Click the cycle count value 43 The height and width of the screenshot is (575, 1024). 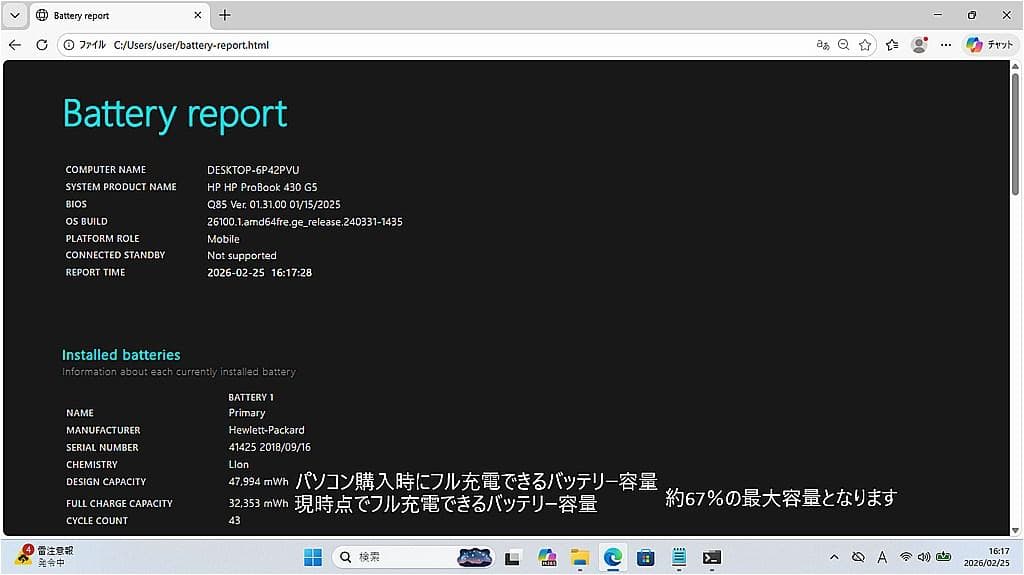[x=234, y=520]
